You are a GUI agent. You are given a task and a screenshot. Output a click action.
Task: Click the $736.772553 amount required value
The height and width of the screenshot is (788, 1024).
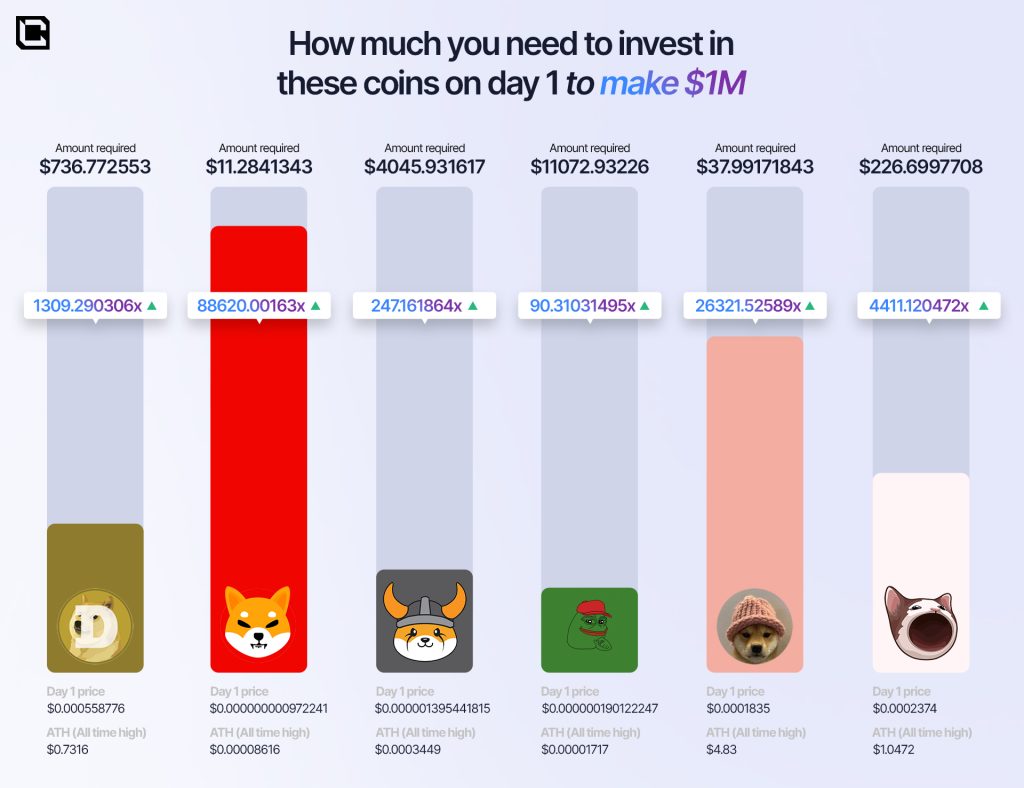[95, 167]
